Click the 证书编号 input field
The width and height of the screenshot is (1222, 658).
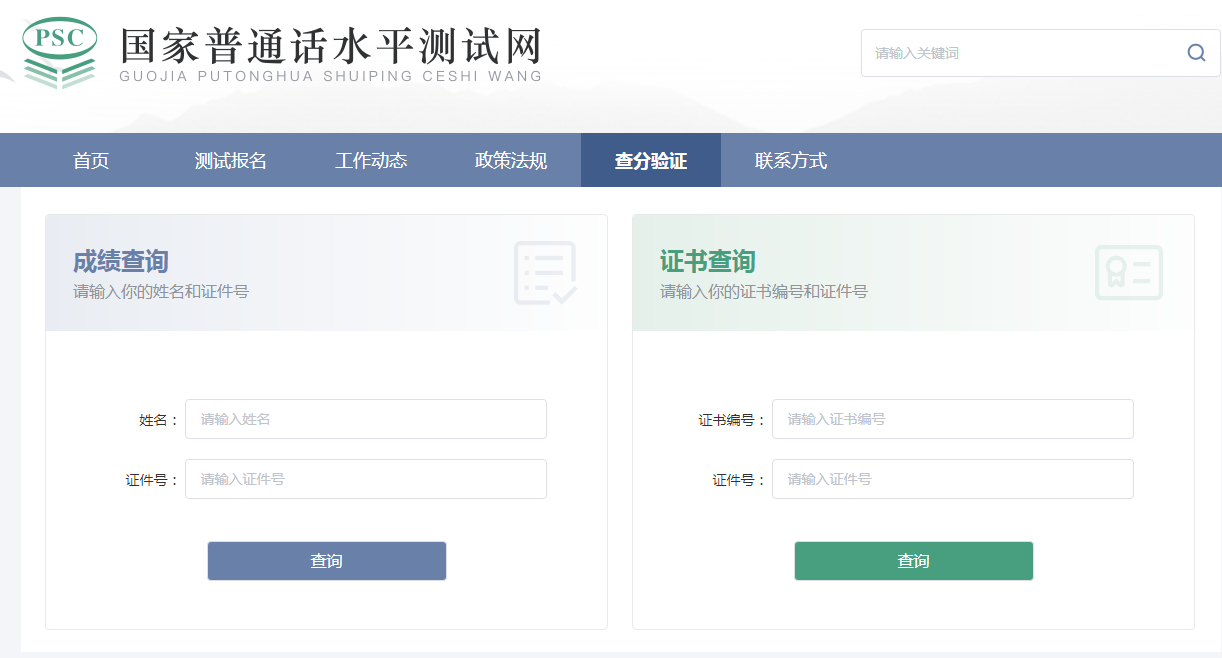coord(953,419)
